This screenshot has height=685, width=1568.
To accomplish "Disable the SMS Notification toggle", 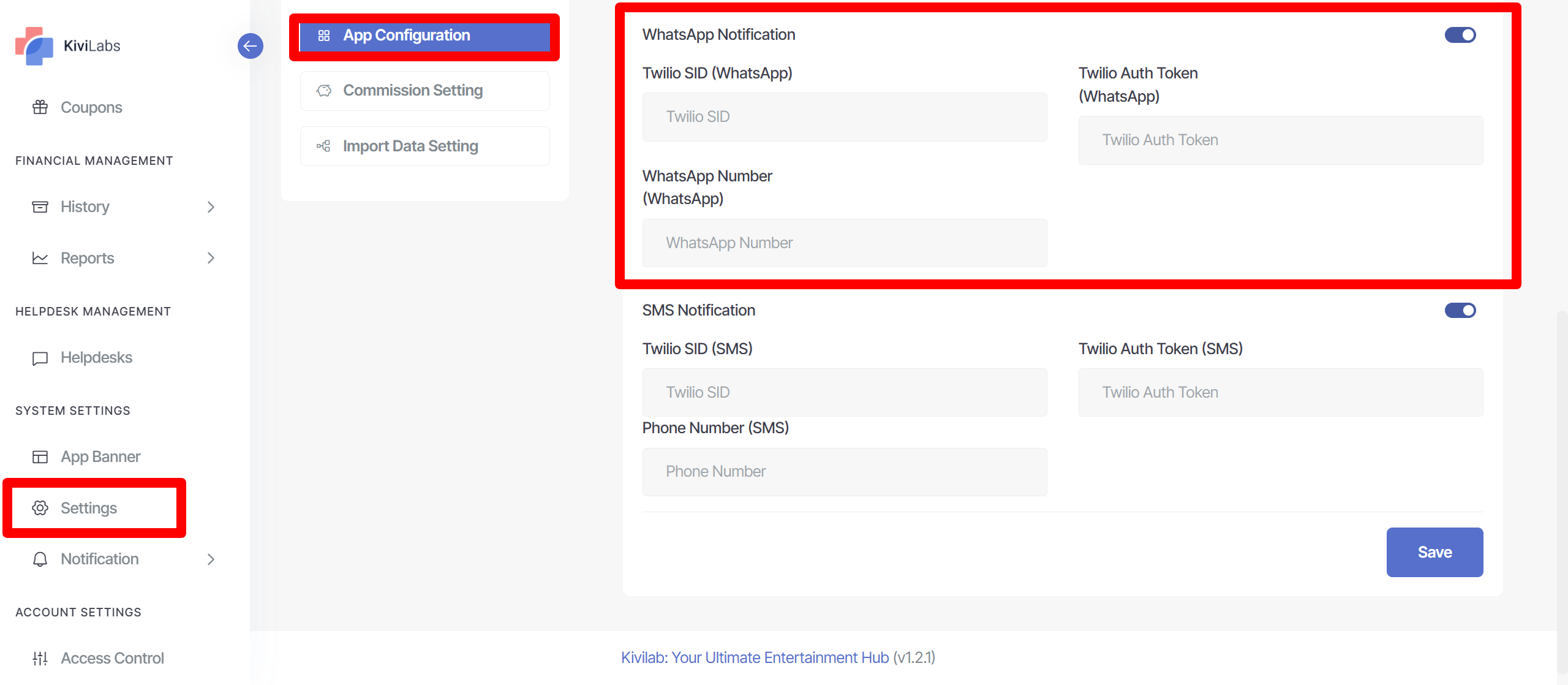I will [x=1460, y=311].
